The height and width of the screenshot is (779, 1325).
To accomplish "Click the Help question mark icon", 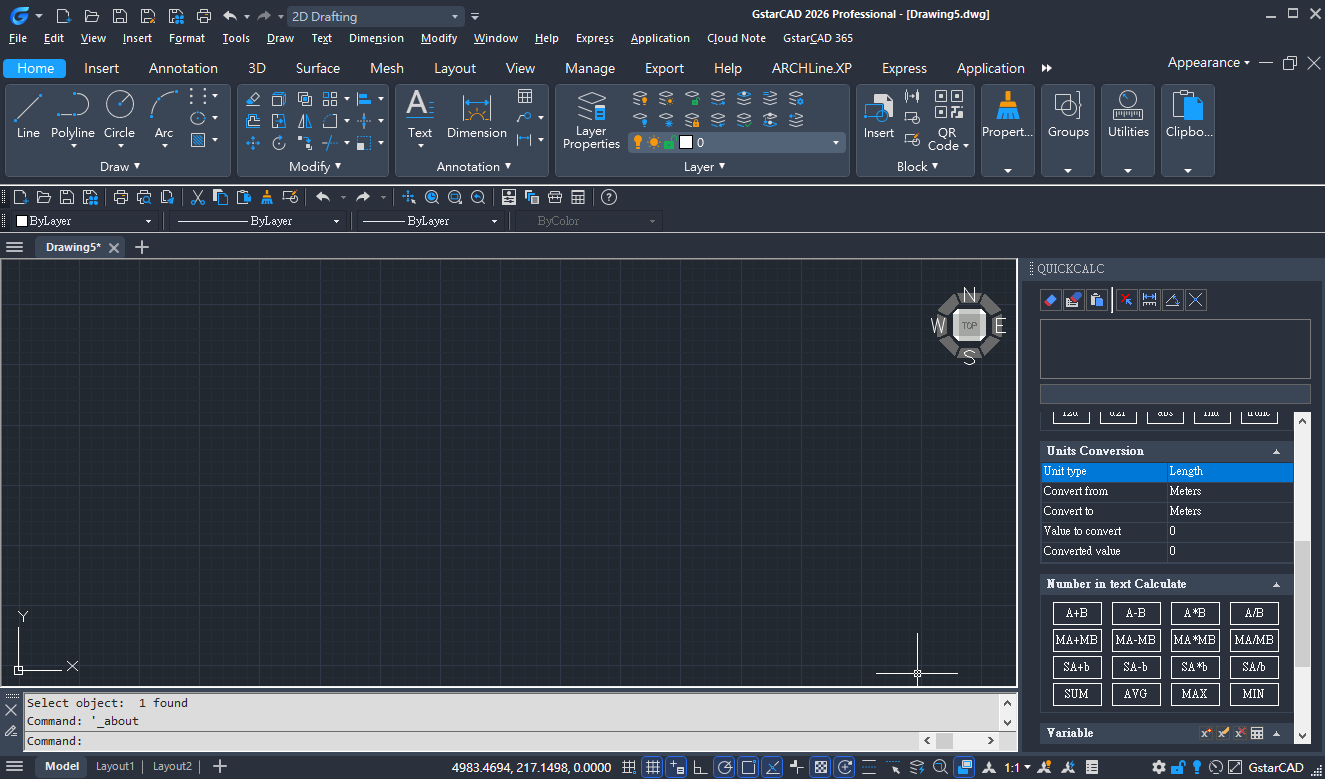I will tap(608, 197).
